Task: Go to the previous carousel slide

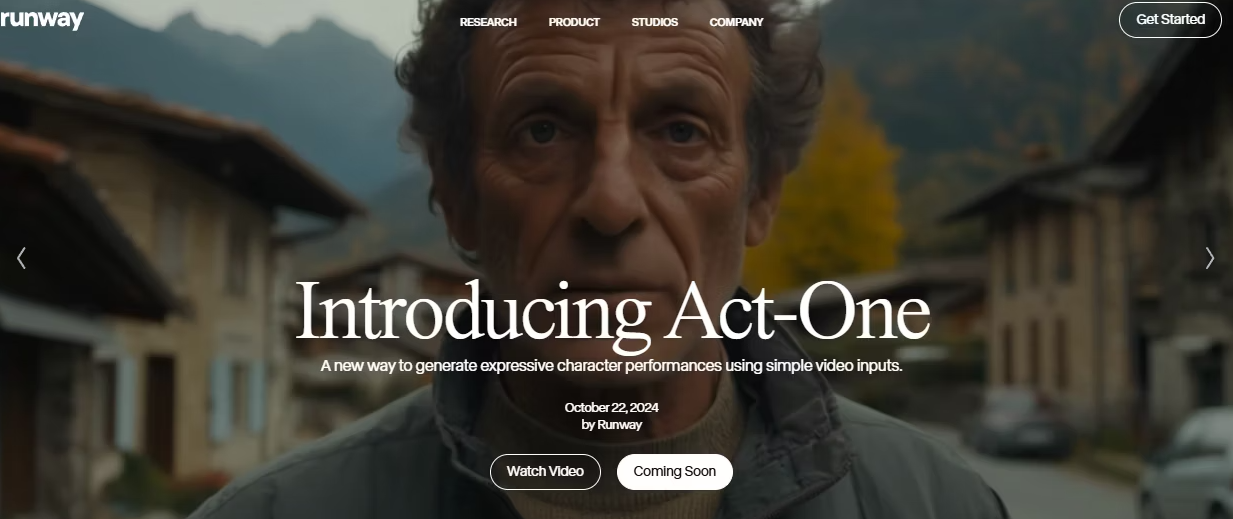Action: click(x=21, y=258)
